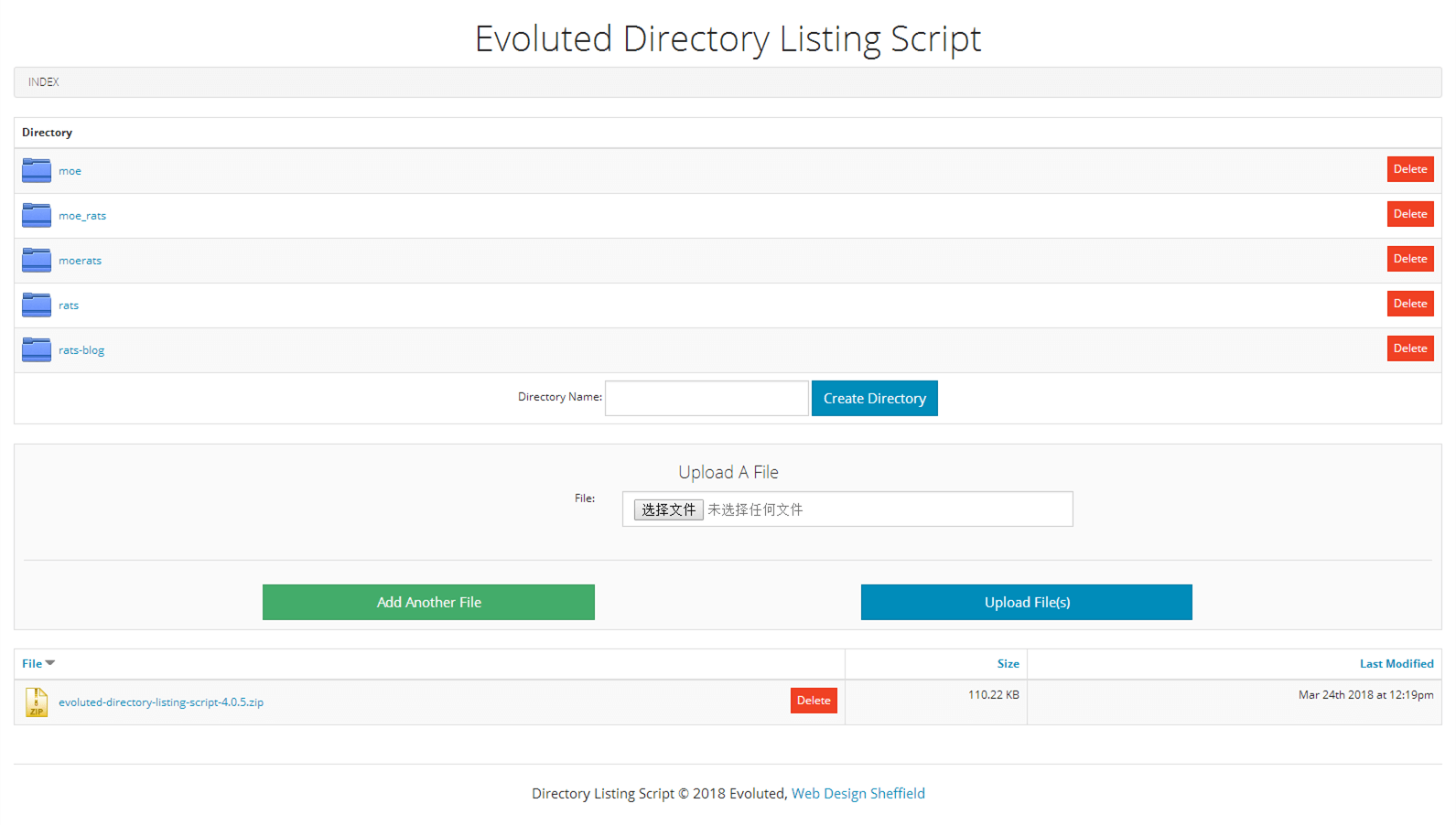Click the rats-blog folder icon
Image resolution: width=1456 pixels, height=825 pixels.
tap(37, 350)
